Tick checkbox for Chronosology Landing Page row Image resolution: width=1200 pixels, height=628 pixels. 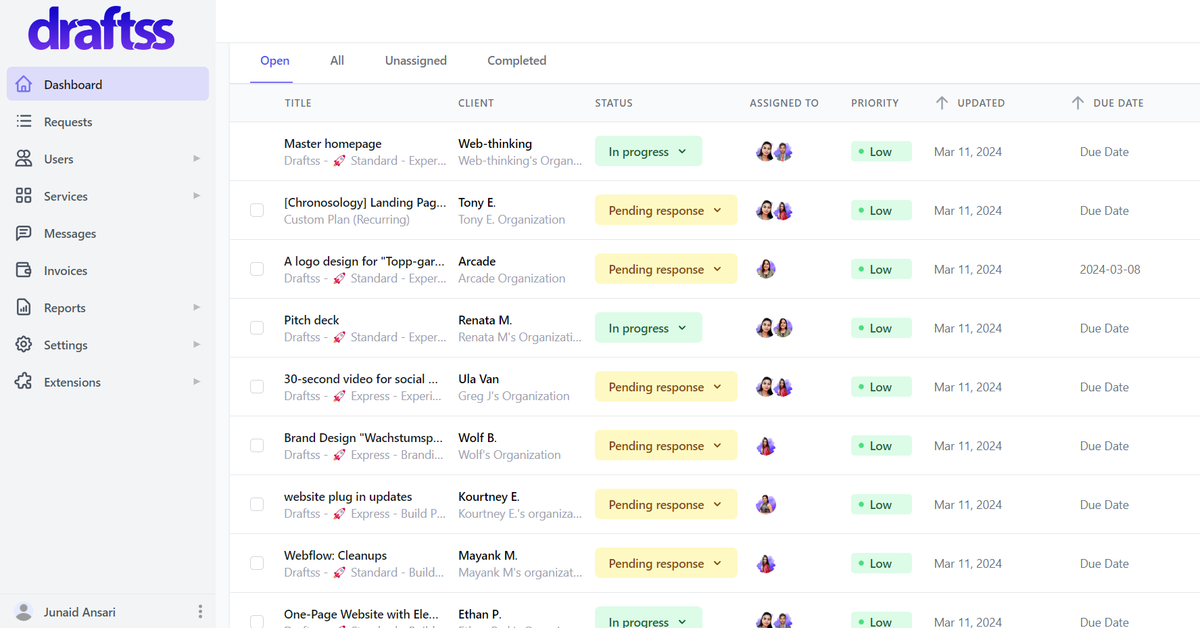pyautogui.click(x=257, y=211)
